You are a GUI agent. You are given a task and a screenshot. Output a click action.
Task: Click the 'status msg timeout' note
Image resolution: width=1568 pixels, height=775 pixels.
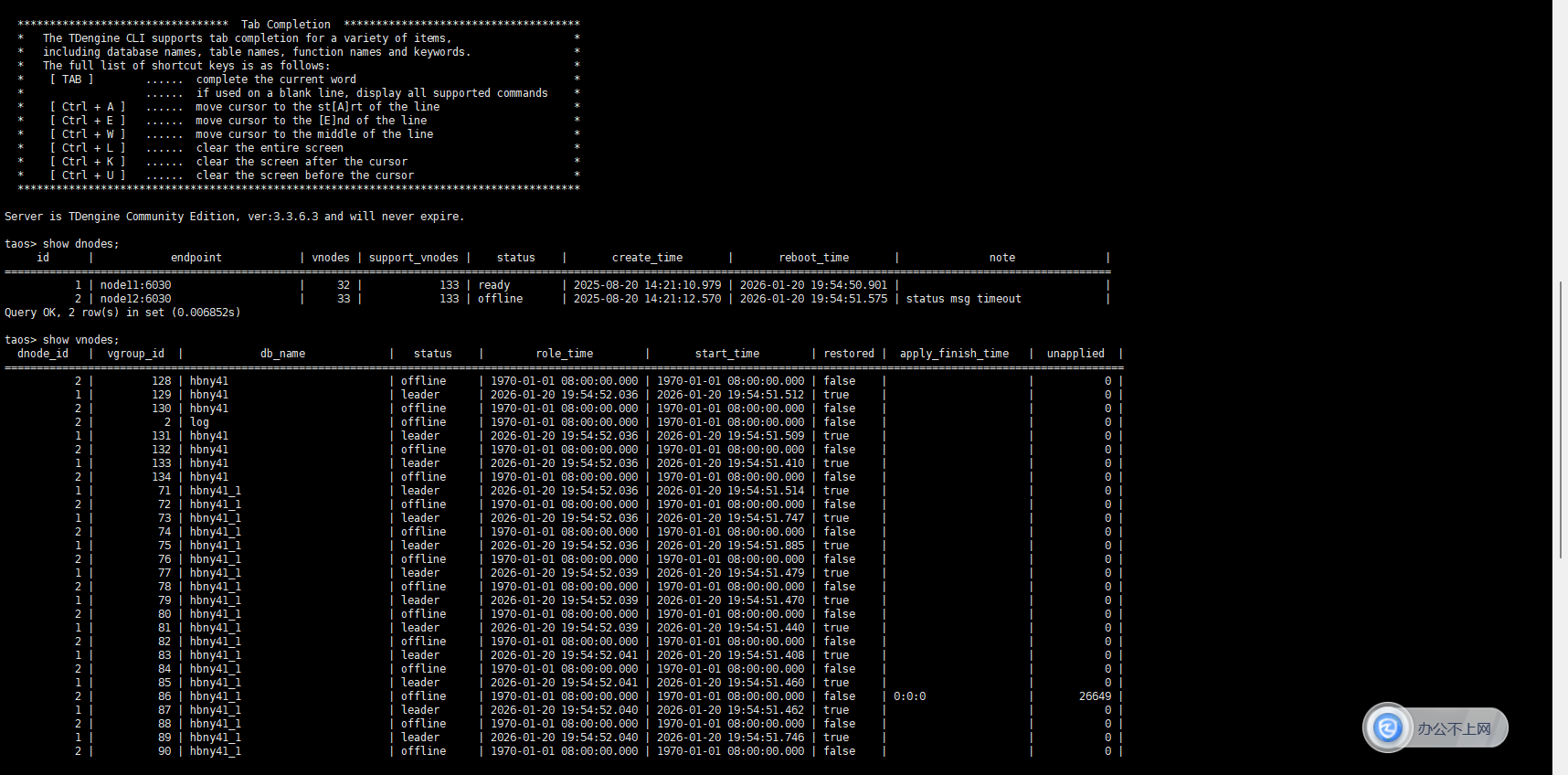pyautogui.click(x=963, y=299)
